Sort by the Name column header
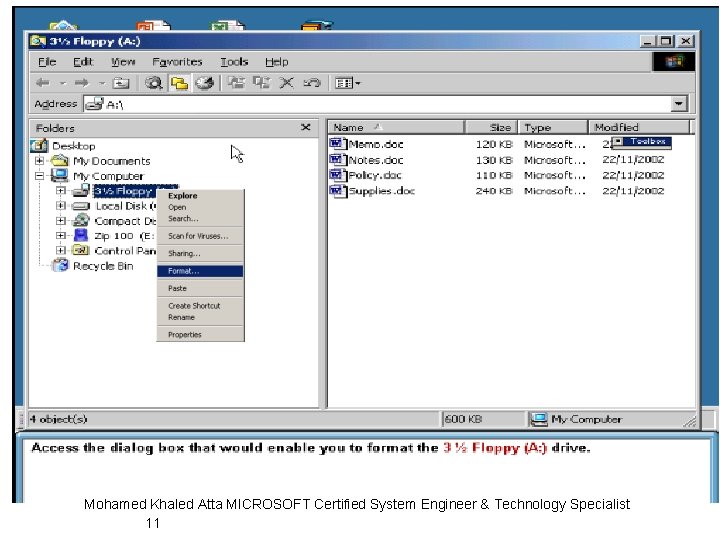The width and height of the screenshot is (720, 540). point(396,127)
